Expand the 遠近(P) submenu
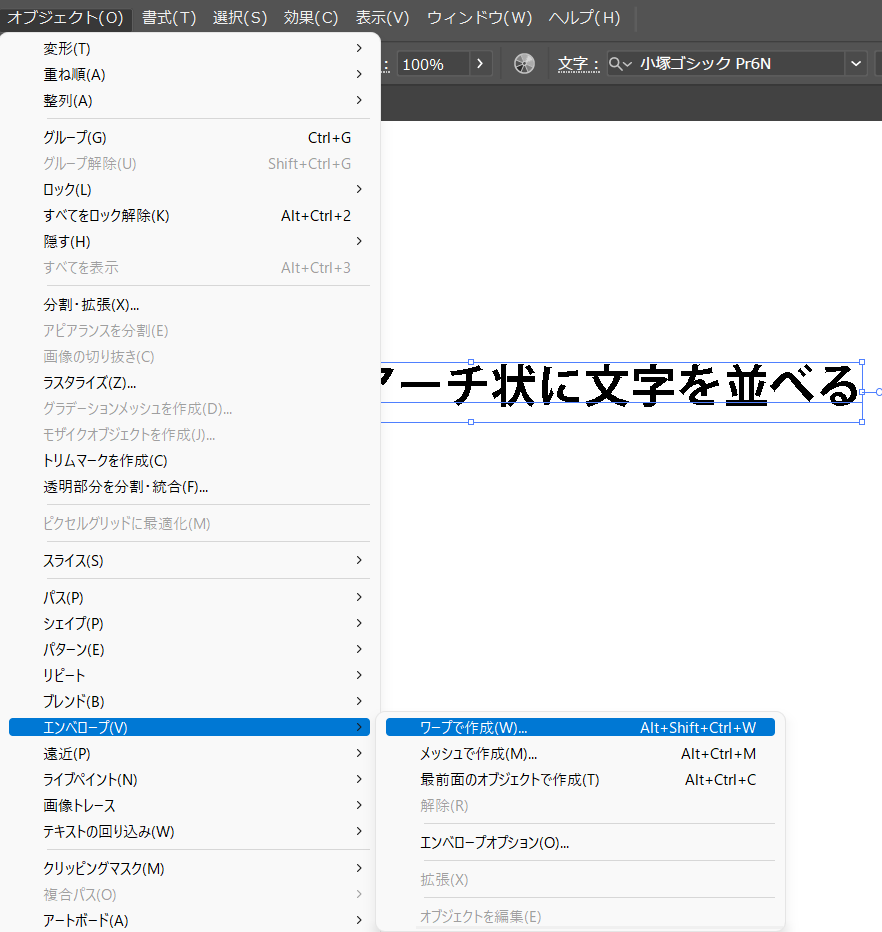This screenshot has width=882, height=932. (x=190, y=754)
